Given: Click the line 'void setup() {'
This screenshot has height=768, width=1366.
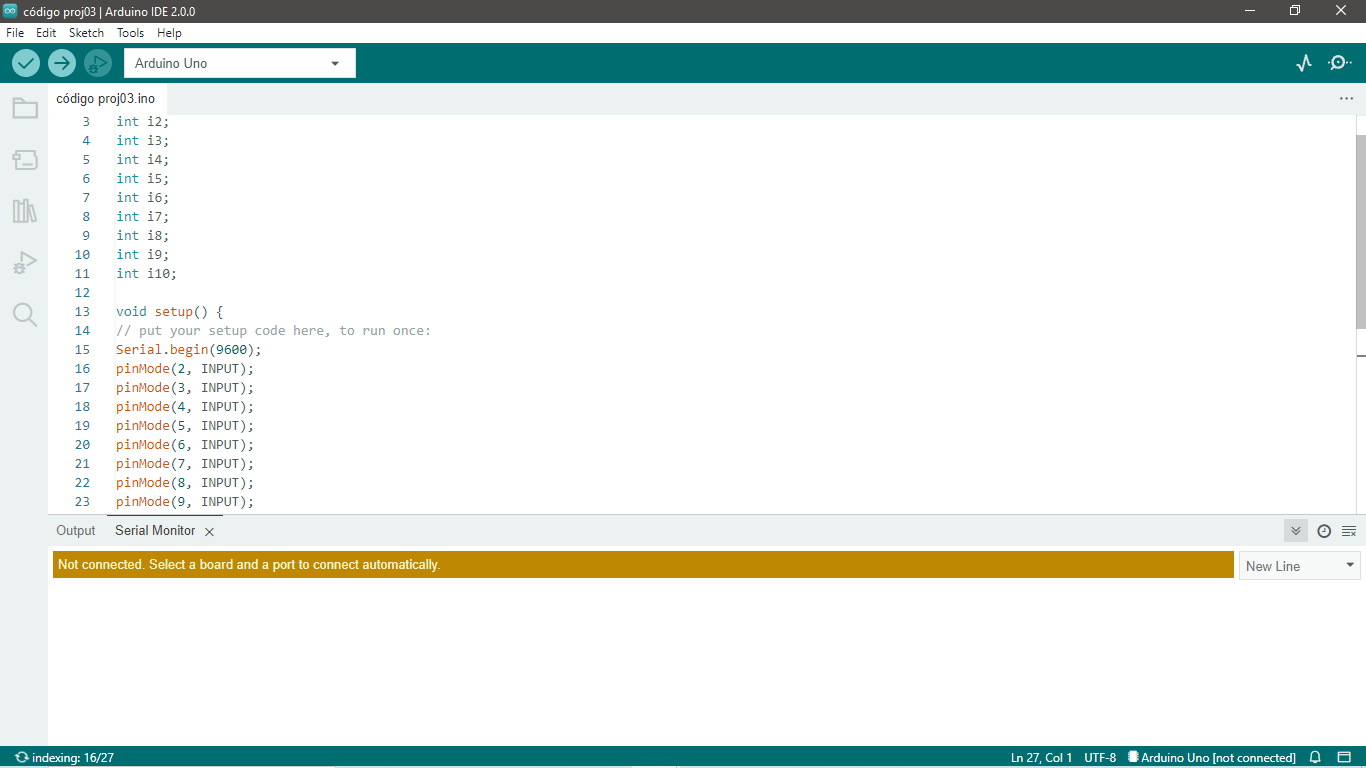Looking at the screenshot, I should 169,312.
